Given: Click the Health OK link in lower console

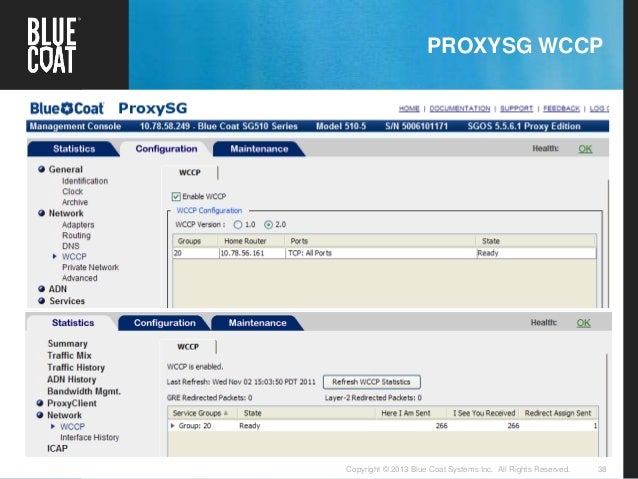Looking at the screenshot, I should [x=583, y=323].
